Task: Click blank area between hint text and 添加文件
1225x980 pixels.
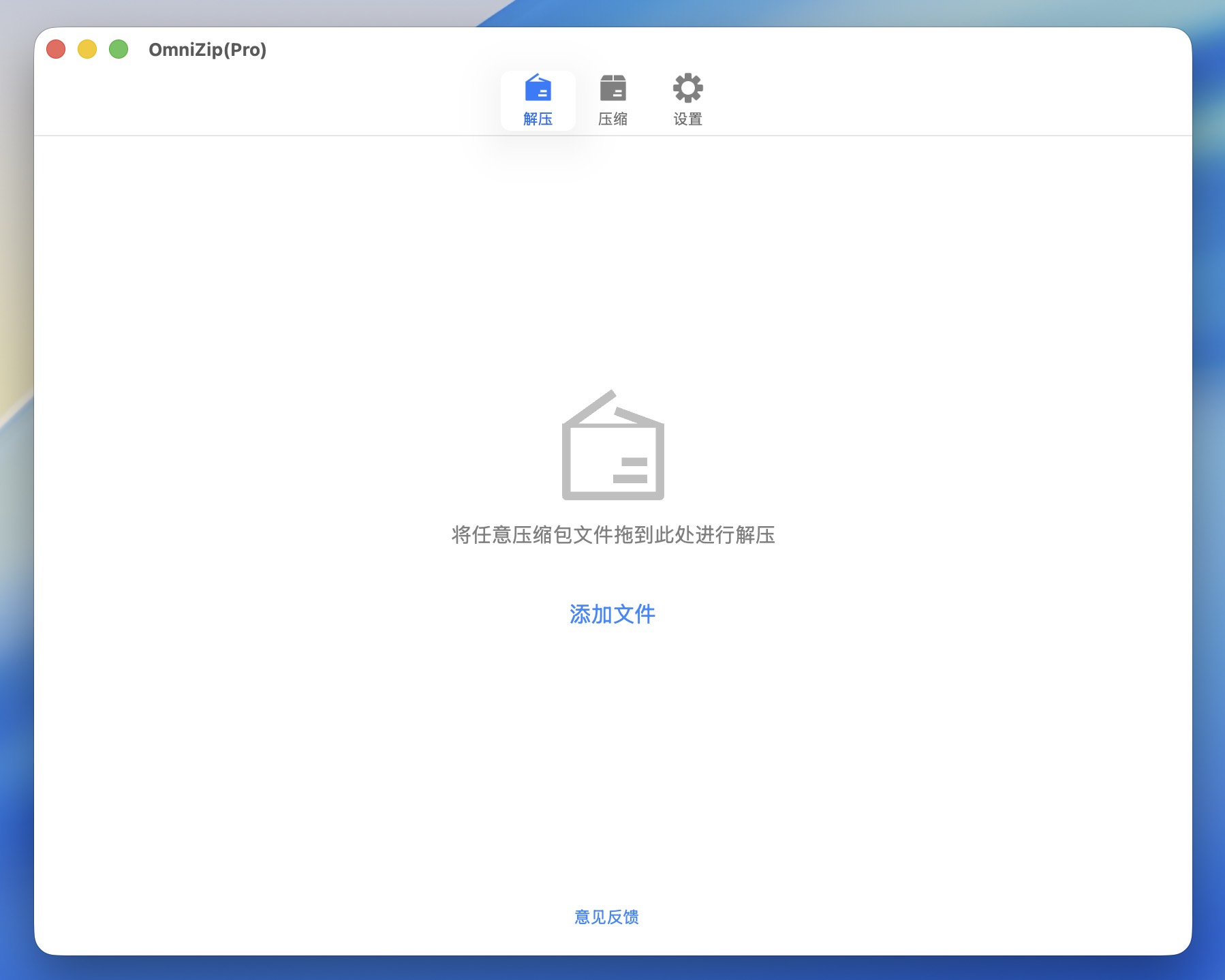Action: pos(612,576)
